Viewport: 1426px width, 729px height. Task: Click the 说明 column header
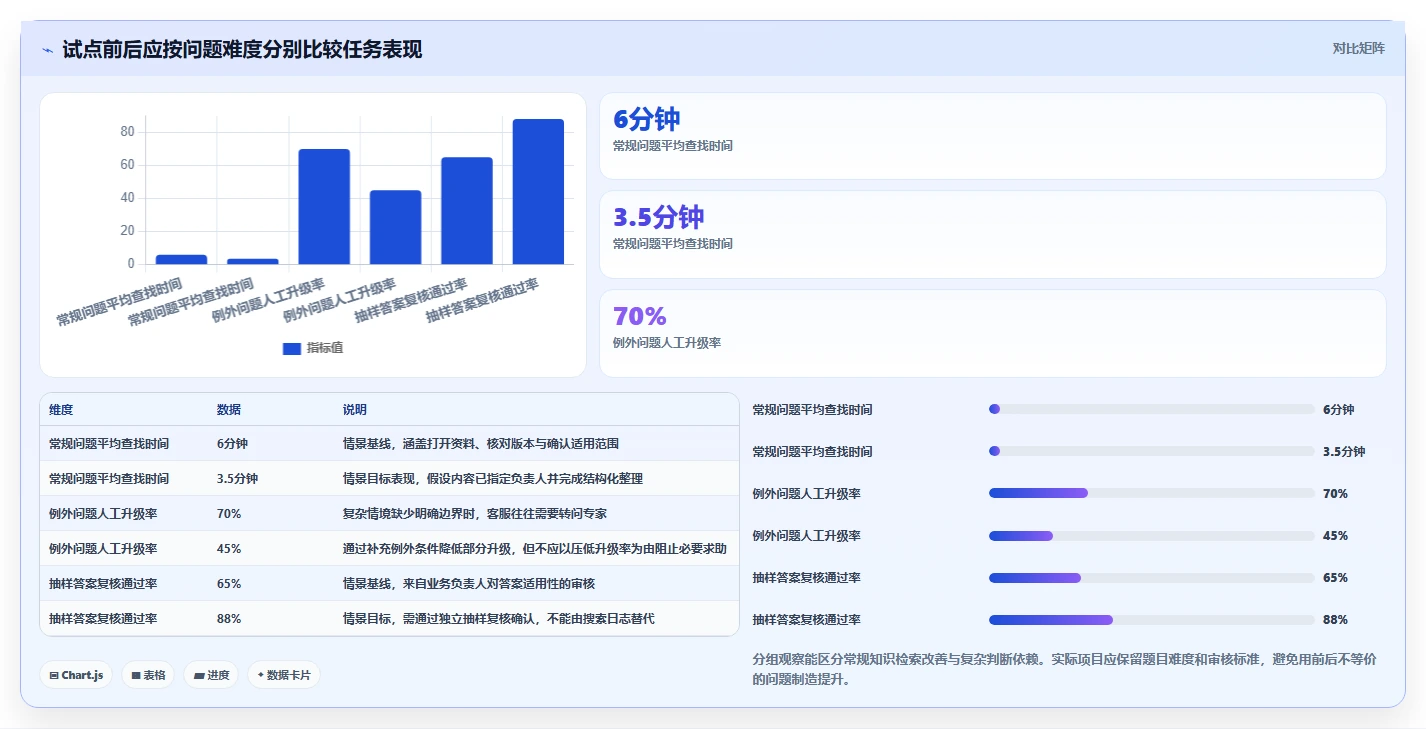[355, 409]
